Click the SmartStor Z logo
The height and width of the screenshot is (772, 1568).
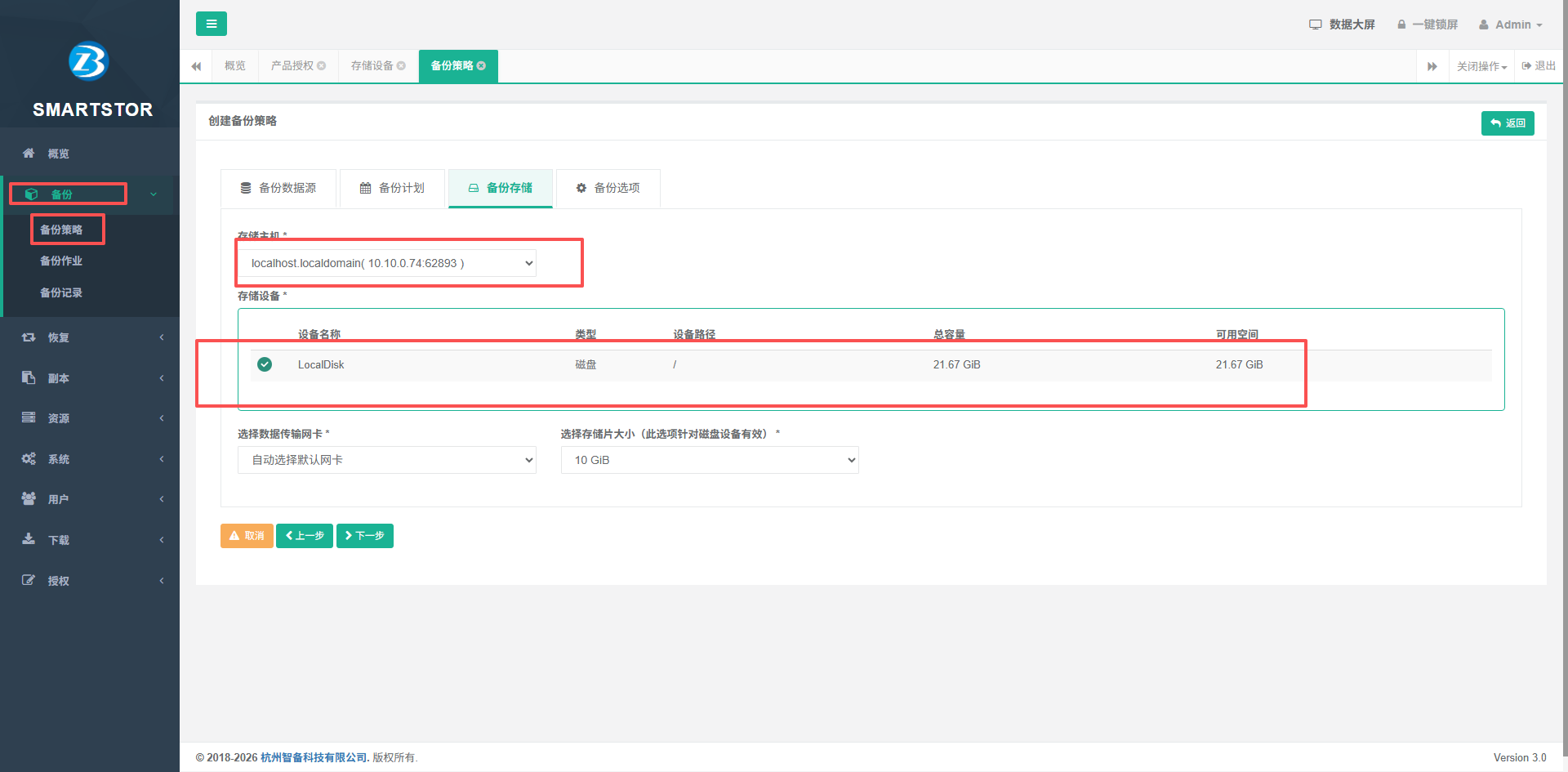click(89, 61)
